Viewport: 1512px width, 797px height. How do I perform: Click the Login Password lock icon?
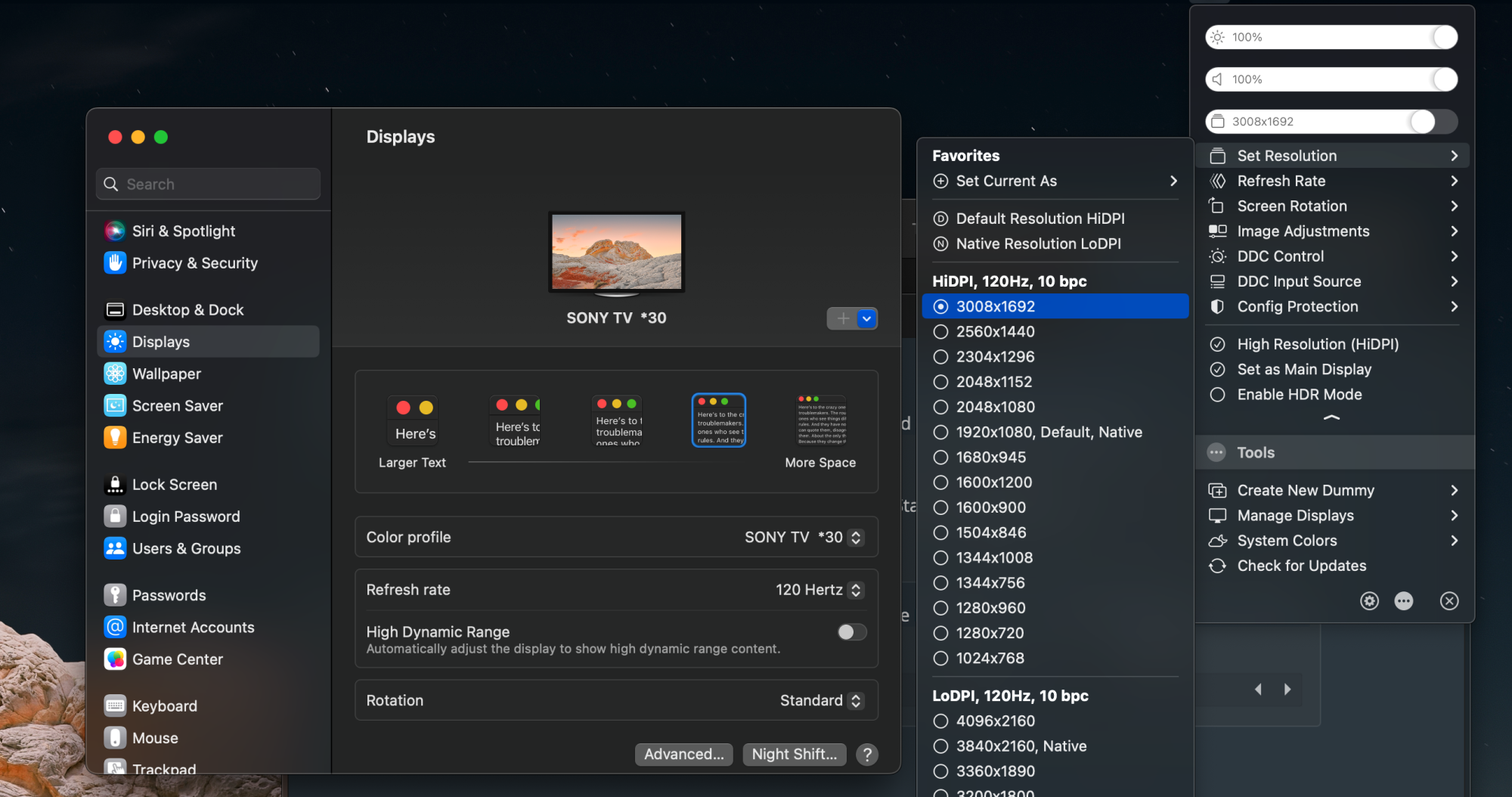tap(115, 516)
